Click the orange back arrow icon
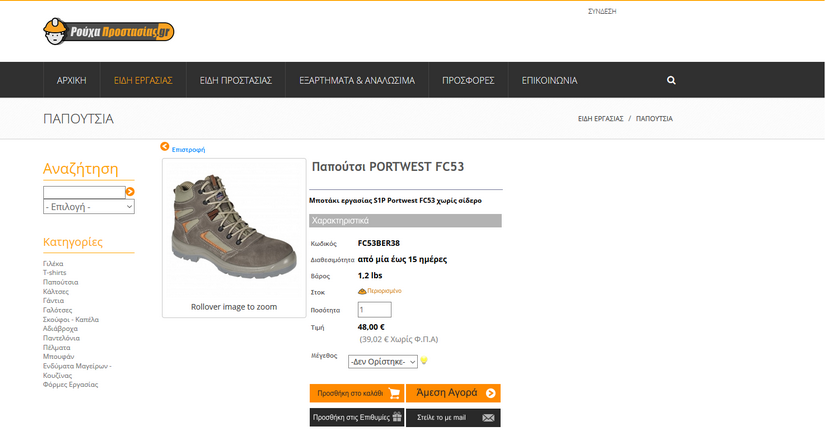 (165, 147)
